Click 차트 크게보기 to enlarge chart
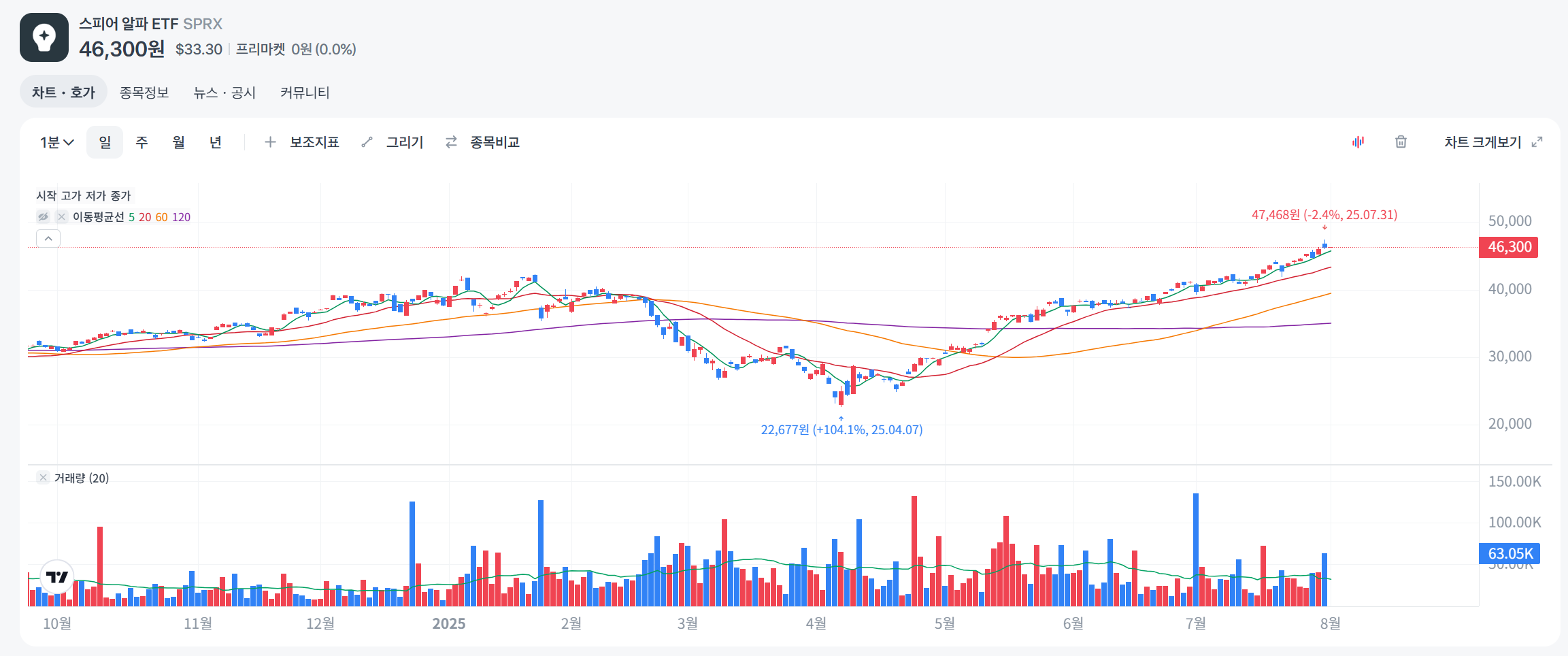The image size is (1568, 656). [x=1483, y=142]
